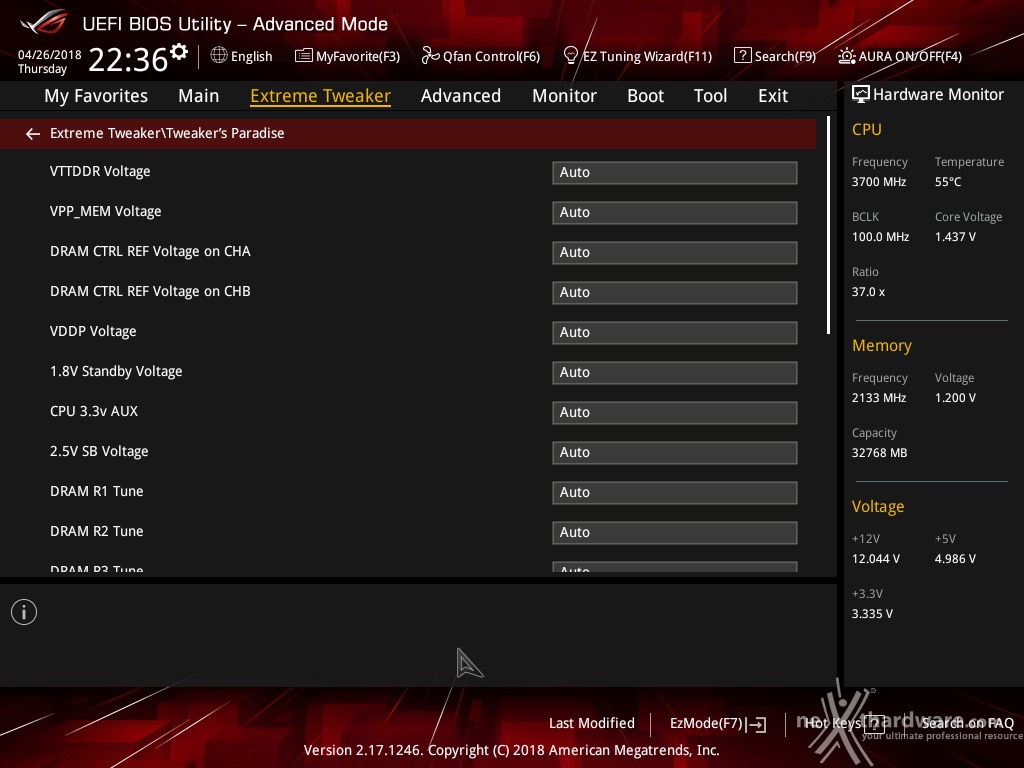Open DRAM R2 Tune Auto field

tap(675, 532)
